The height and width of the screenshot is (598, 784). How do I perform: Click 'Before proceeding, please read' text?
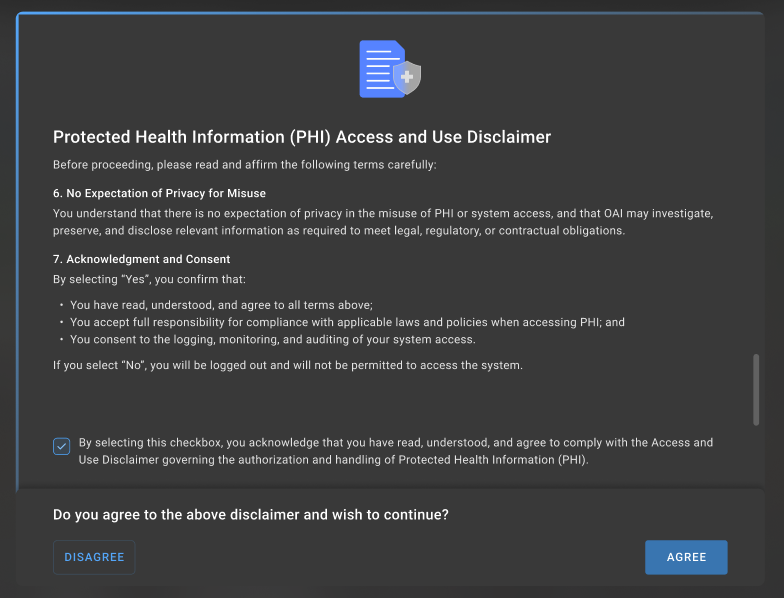[x=244, y=164]
